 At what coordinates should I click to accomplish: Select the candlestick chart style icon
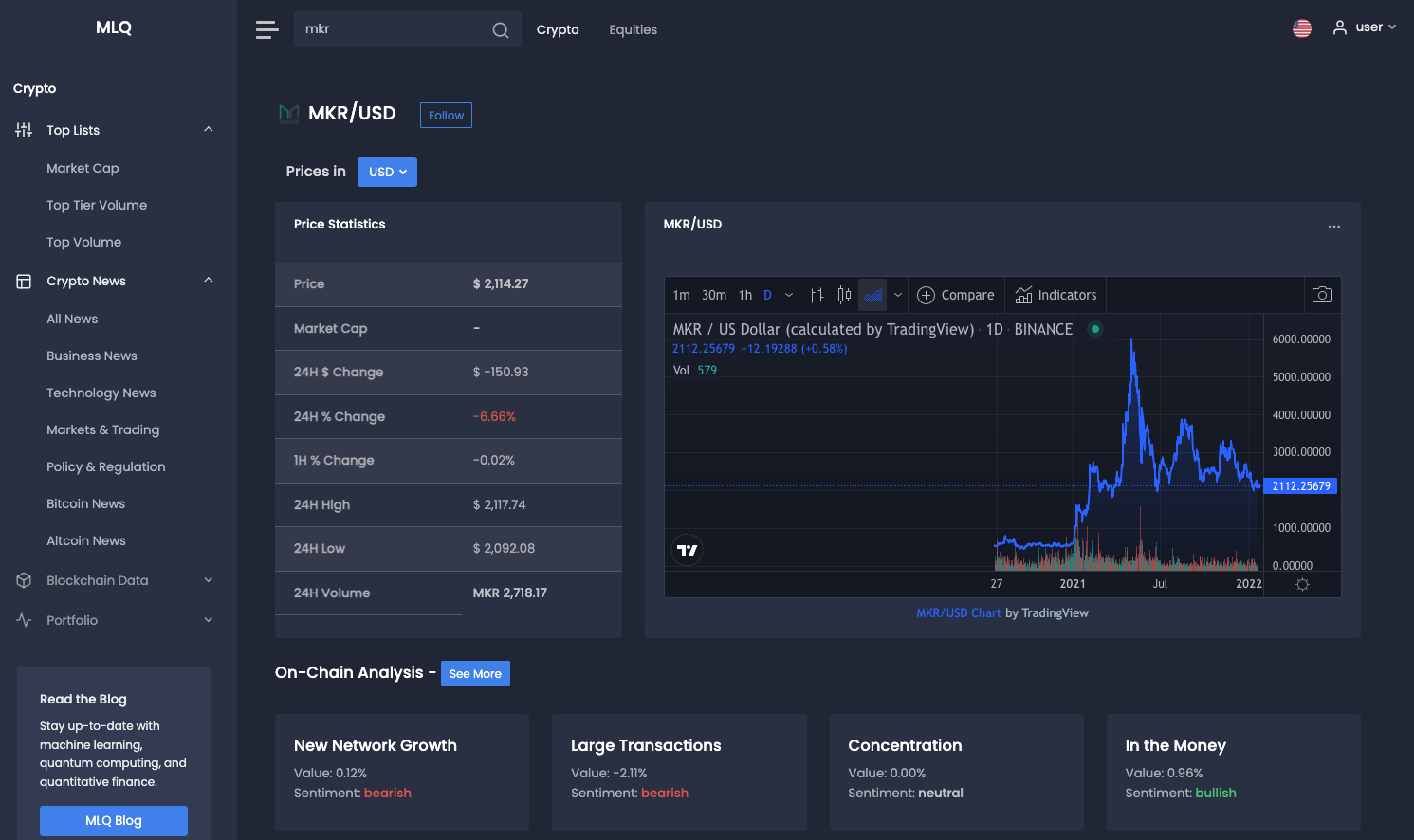[844, 295]
